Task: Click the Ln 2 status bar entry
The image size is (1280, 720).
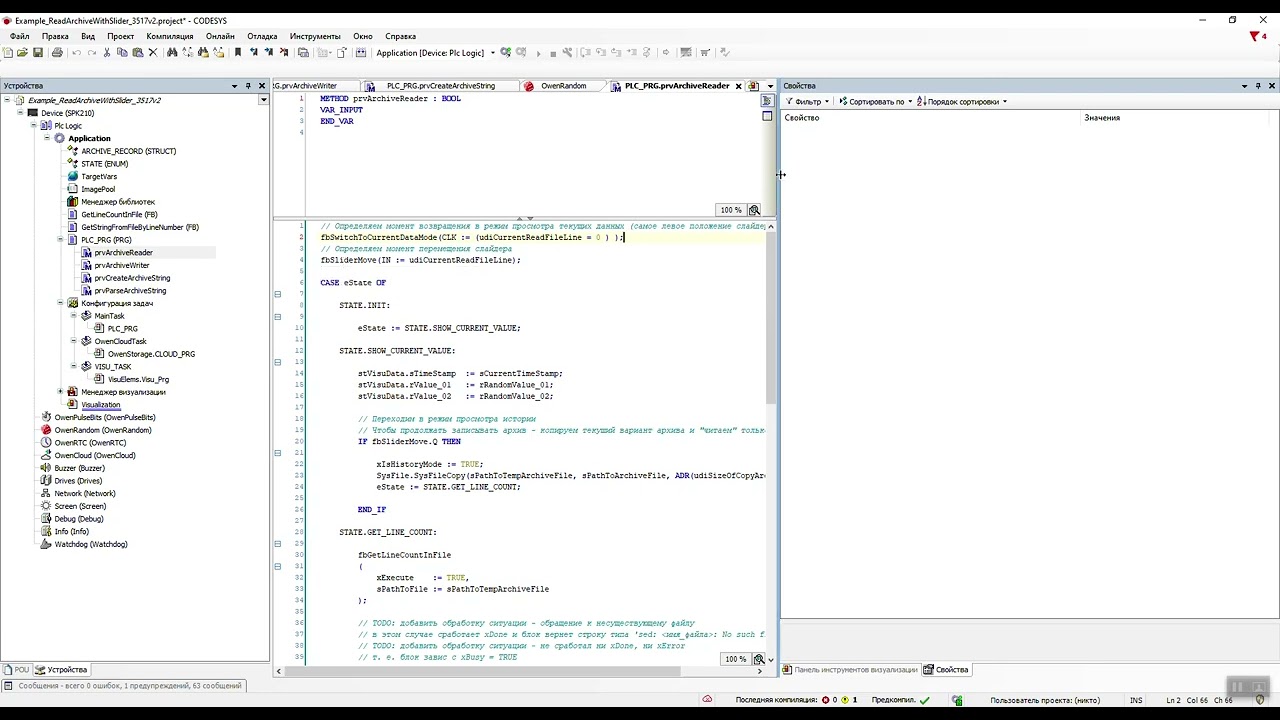Action: pyautogui.click(x=1173, y=700)
